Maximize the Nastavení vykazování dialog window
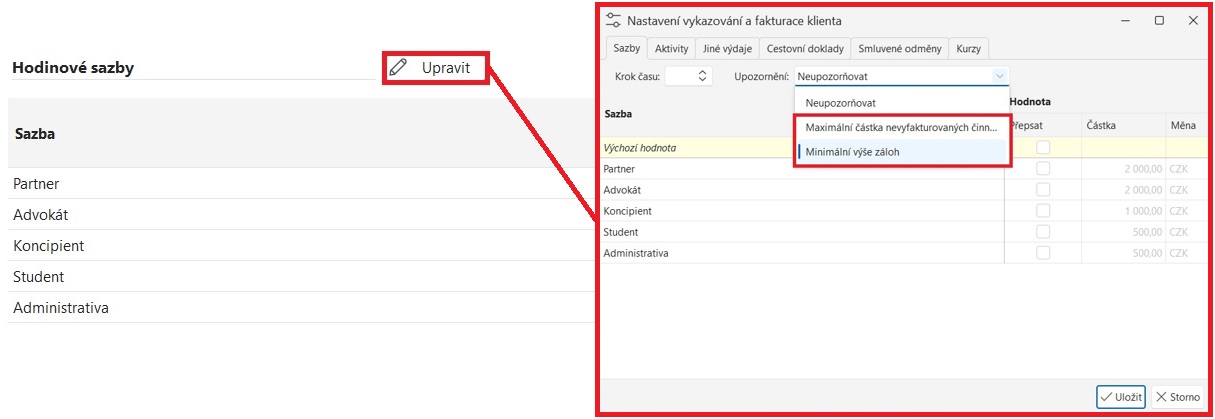1215x419 pixels. (1159, 20)
